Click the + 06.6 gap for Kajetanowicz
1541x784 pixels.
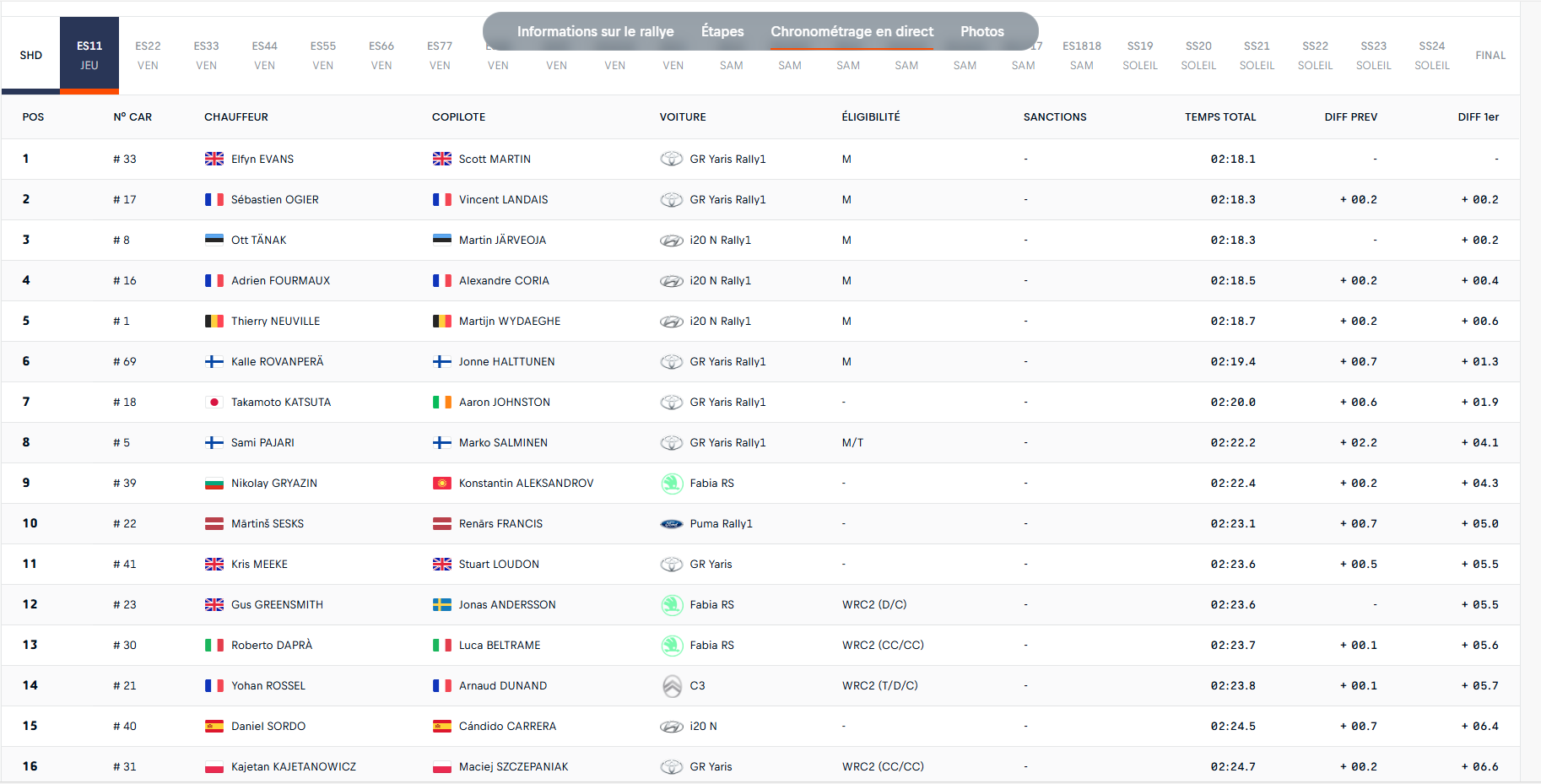1480,766
